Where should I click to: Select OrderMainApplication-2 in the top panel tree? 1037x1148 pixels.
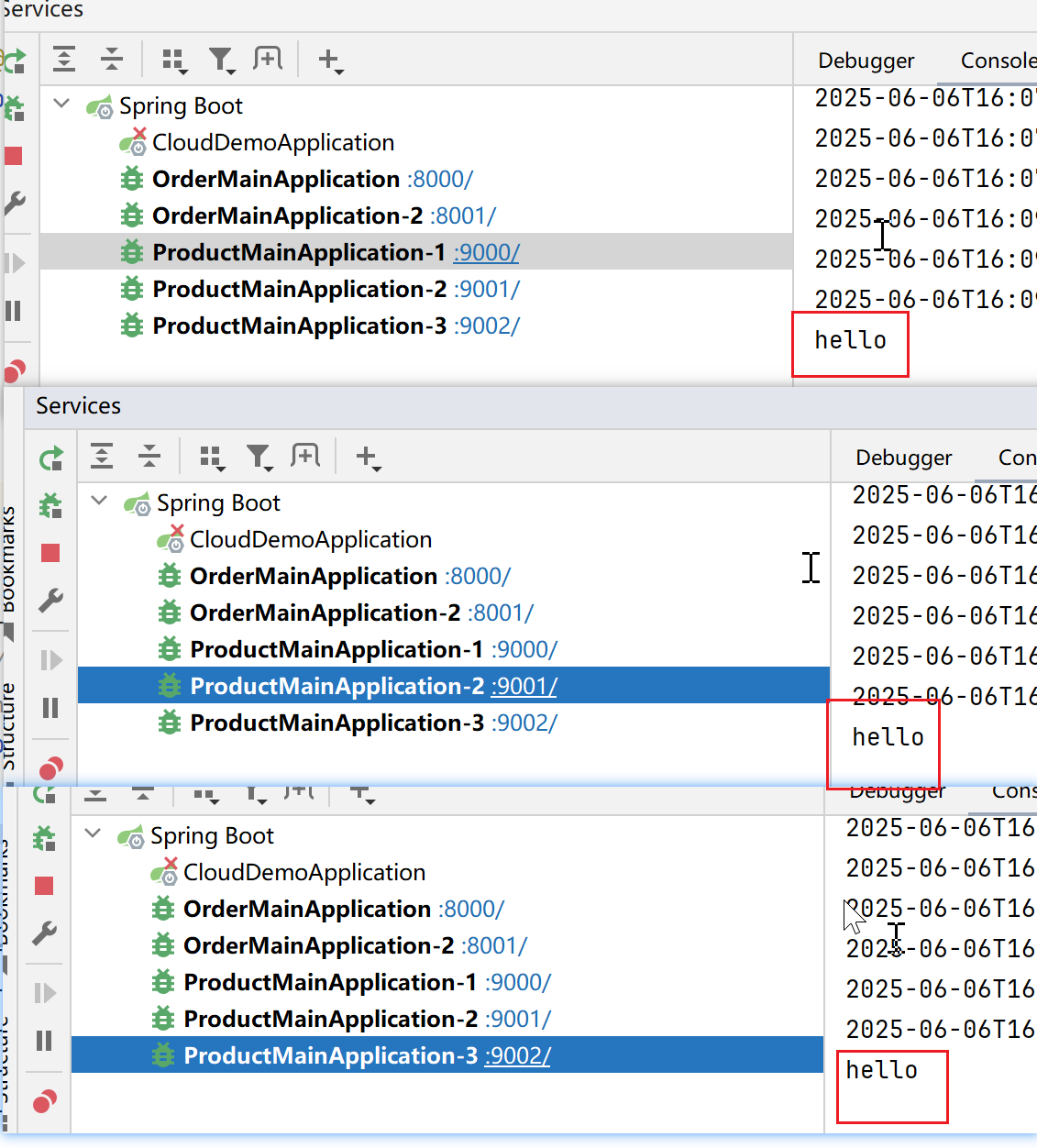[288, 215]
